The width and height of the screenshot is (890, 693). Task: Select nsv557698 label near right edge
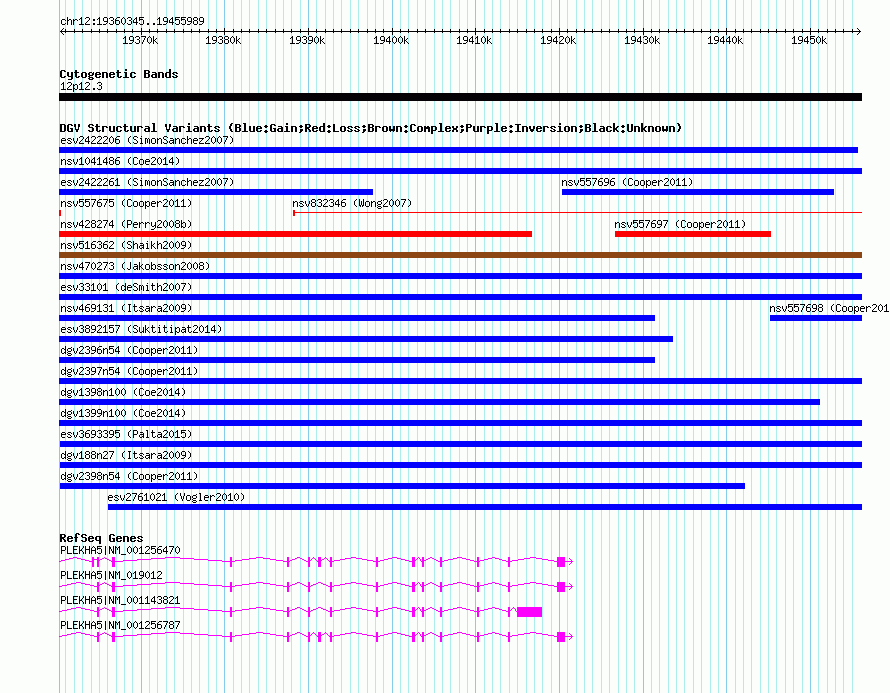pos(829,308)
